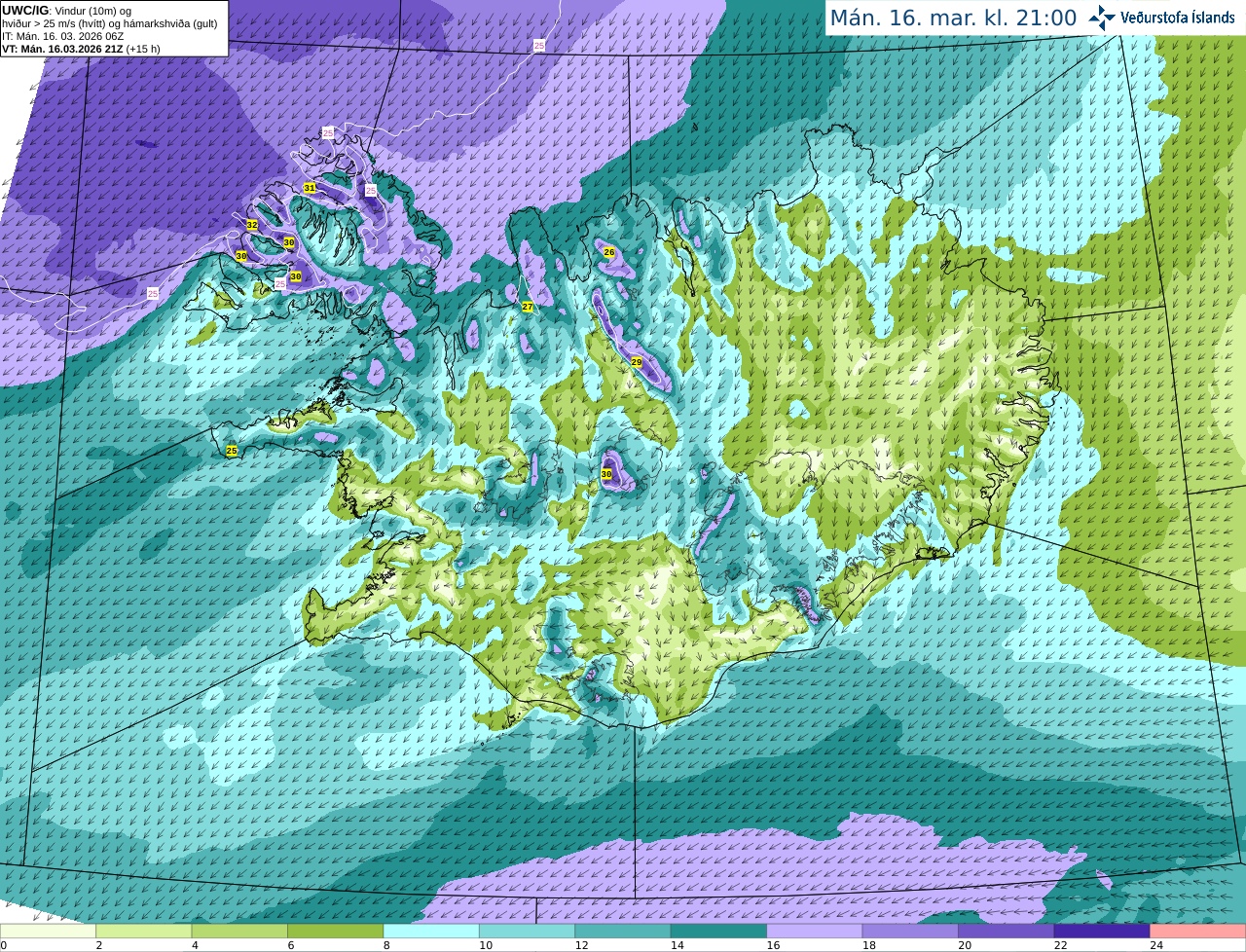The width and height of the screenshot is (1246, 952).
Task: Select the 4–6 m/s legend color swatch
Action: tap(239, 931)
